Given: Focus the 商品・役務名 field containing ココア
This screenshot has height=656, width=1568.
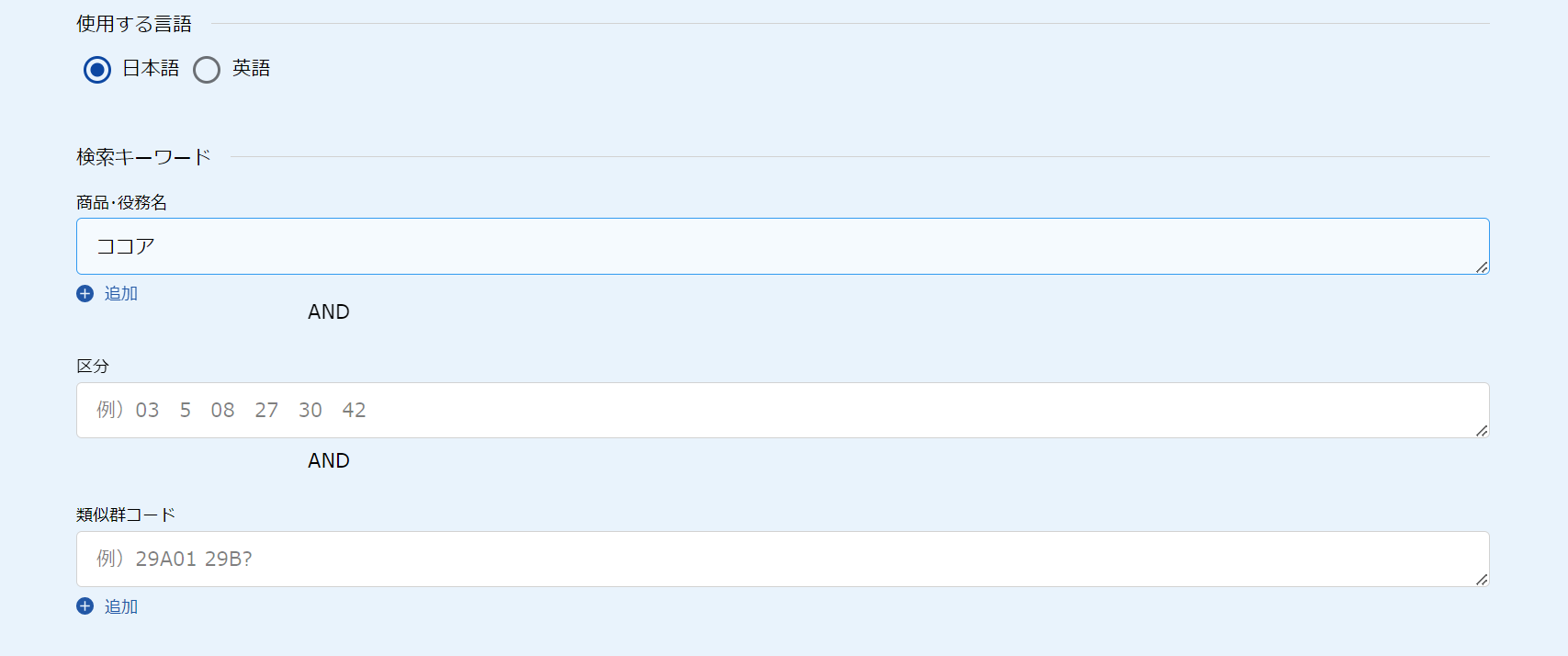Looking at the screenshot, I should pyautogui.click(x=783, y=246).
